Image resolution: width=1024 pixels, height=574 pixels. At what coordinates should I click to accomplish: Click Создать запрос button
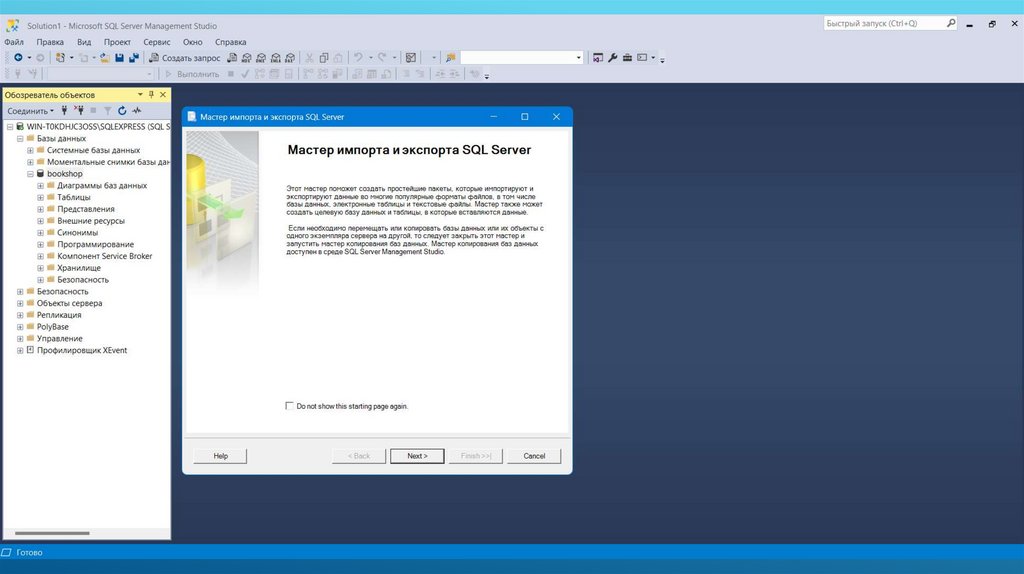(184, 57)
